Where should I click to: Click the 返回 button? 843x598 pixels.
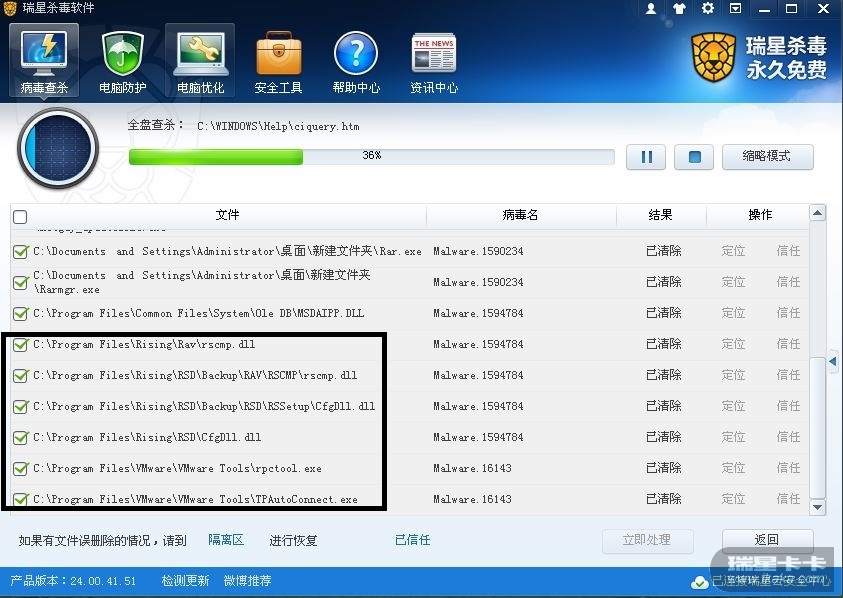tap(767, 540)
